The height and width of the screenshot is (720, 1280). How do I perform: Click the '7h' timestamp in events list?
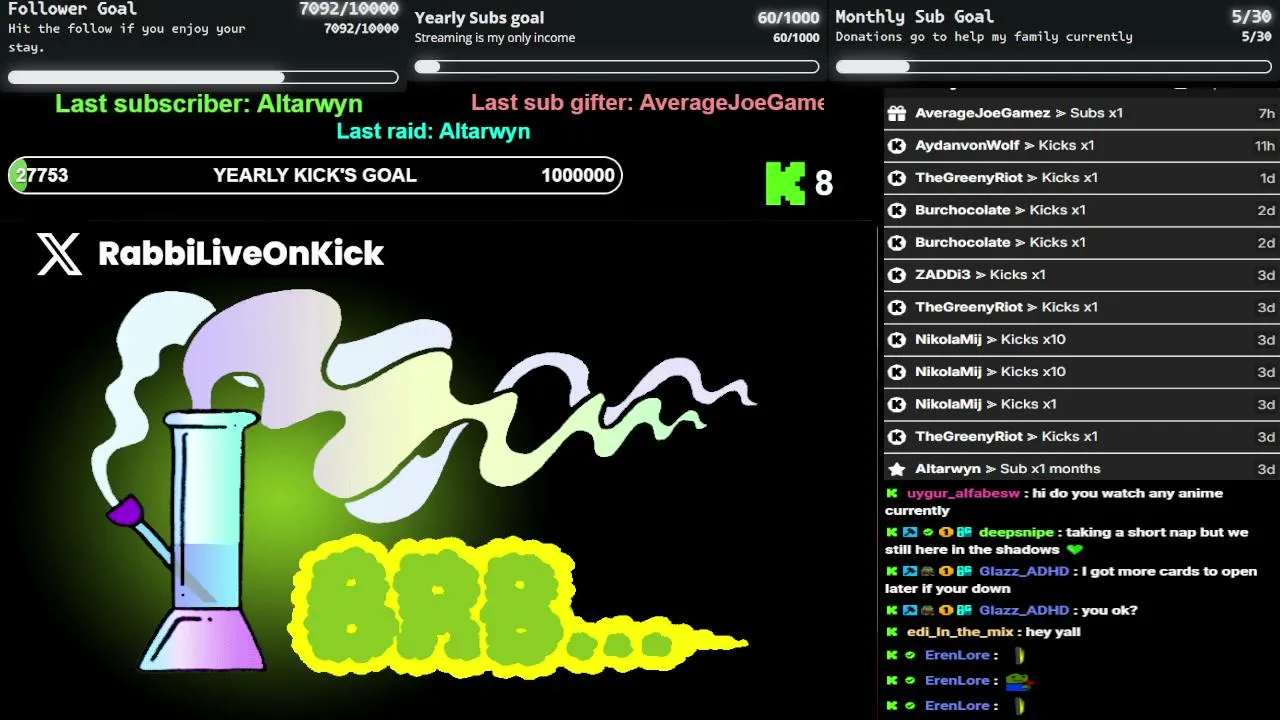point(1266,114)
